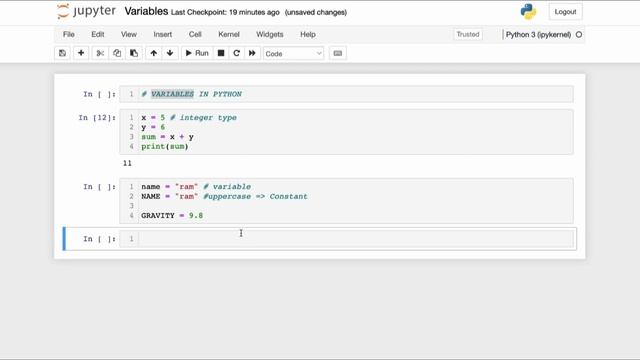Click the output value 11
The image size is (640, 360).
click(x=127, y=163)
